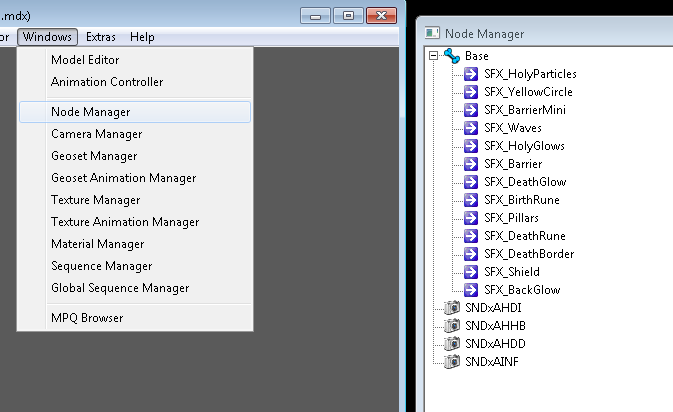
Task: Click the arrow icon next to SFX_BirthRune
Action: point(471,200)
